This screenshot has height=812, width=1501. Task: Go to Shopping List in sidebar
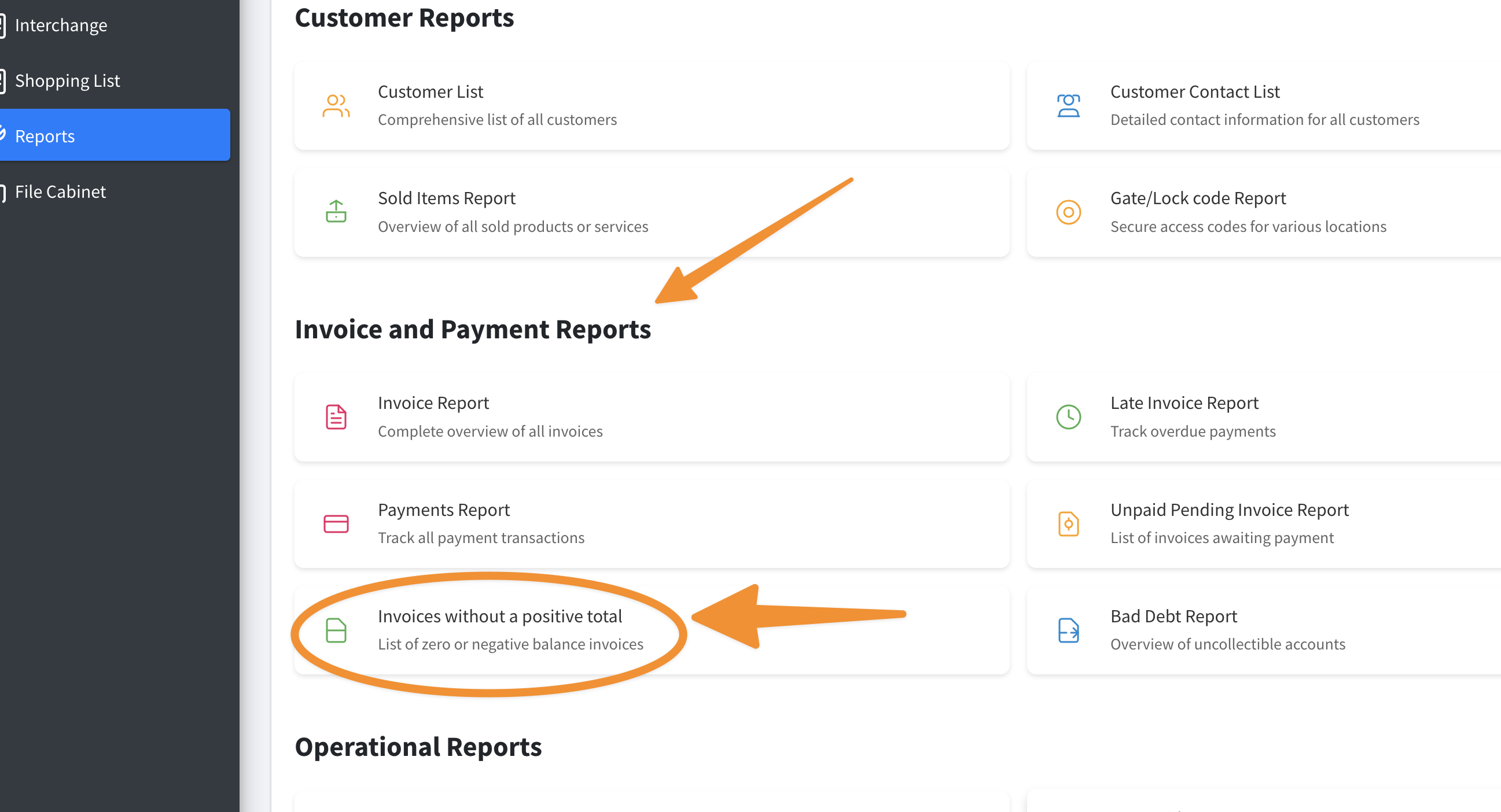68,81
